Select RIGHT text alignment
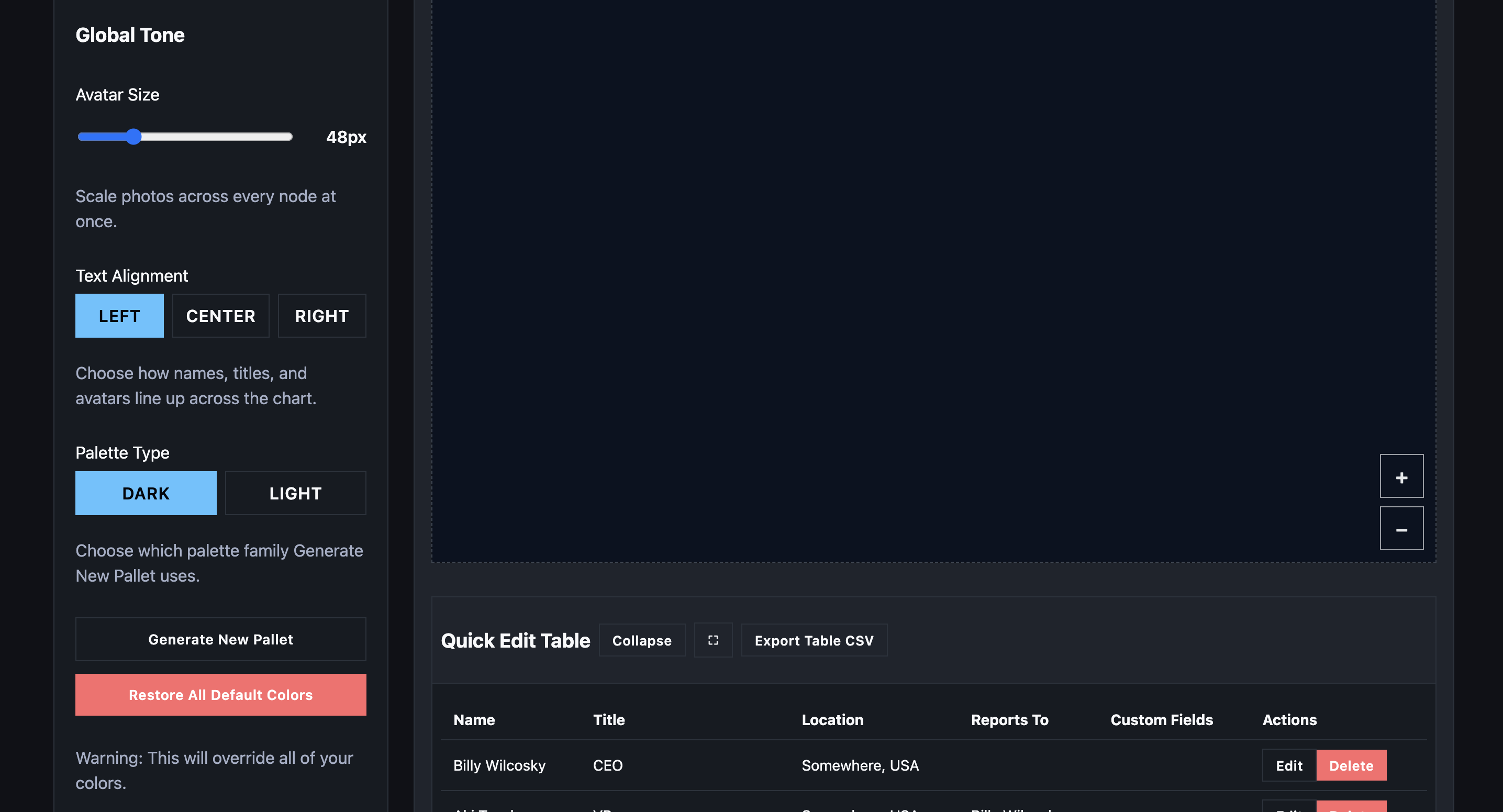This screenshot has height=812, width=1503. pyautogui.click(x=321, y=316)
